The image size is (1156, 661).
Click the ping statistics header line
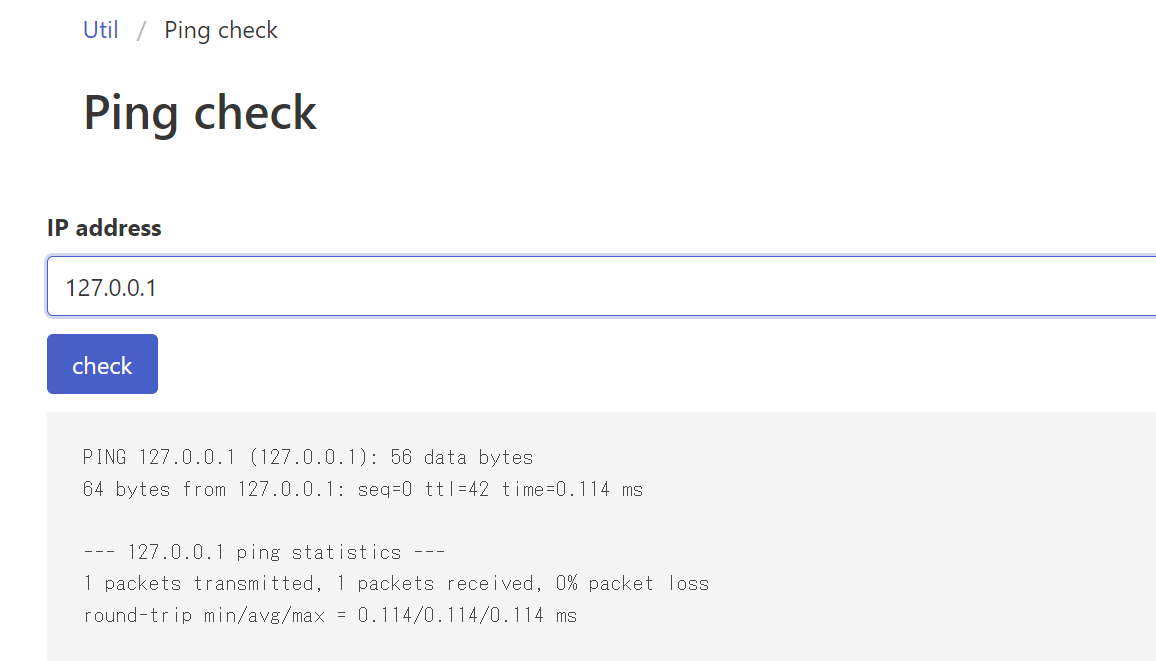(264, 551)
